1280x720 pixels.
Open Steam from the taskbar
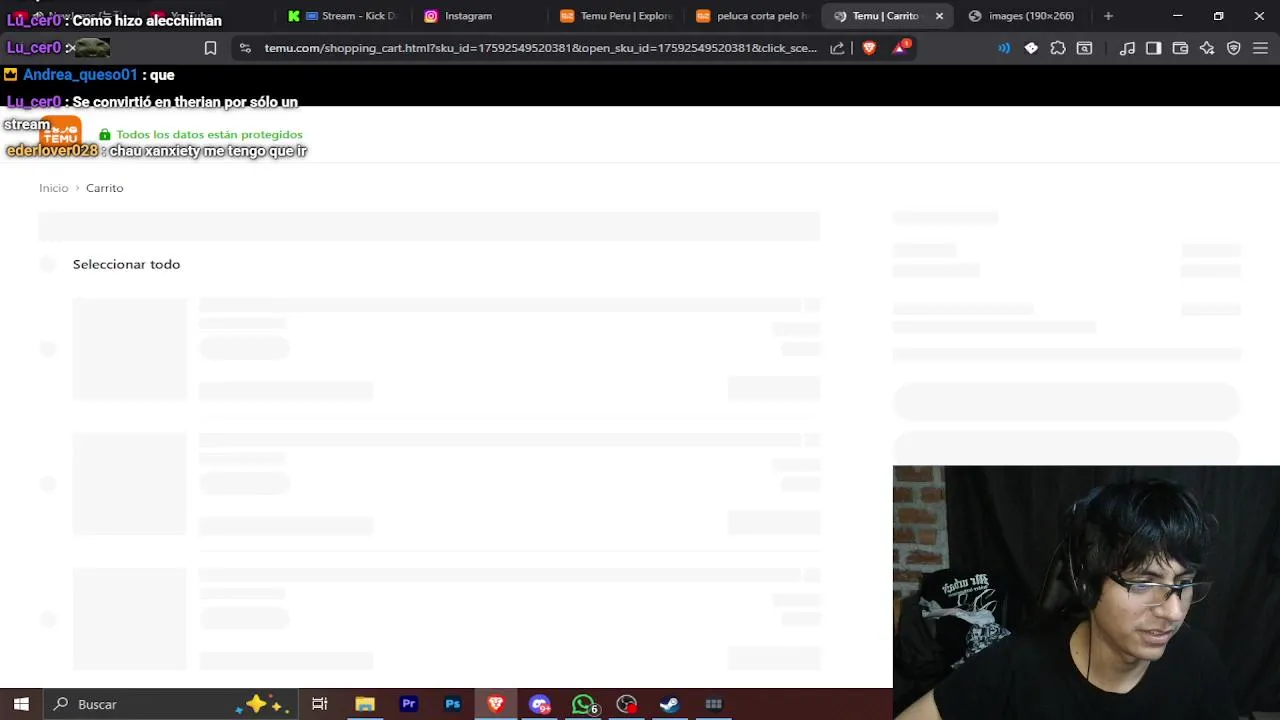coord(670,704)
